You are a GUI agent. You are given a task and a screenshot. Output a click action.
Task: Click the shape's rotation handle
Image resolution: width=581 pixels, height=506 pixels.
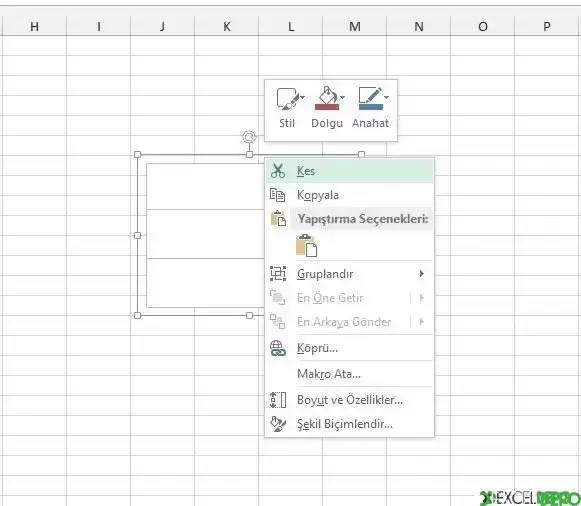coord(249,137)
